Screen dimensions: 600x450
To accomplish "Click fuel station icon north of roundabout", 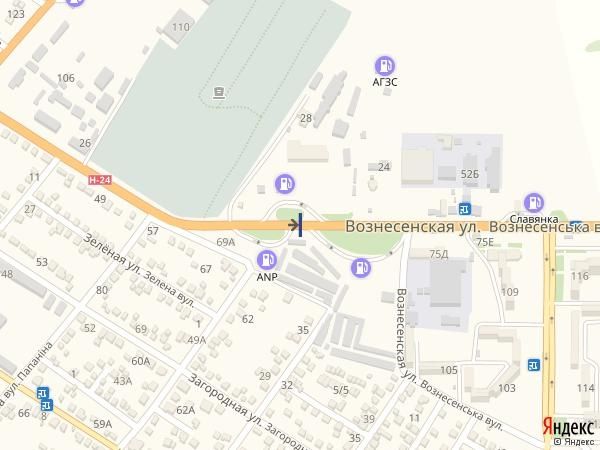I will [x=285, y=183].
